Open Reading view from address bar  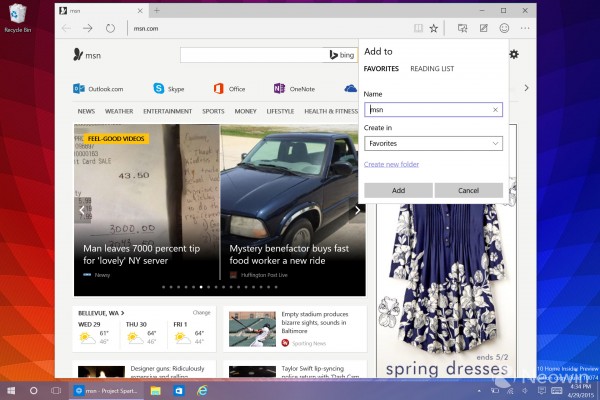(x=418, y=28)
